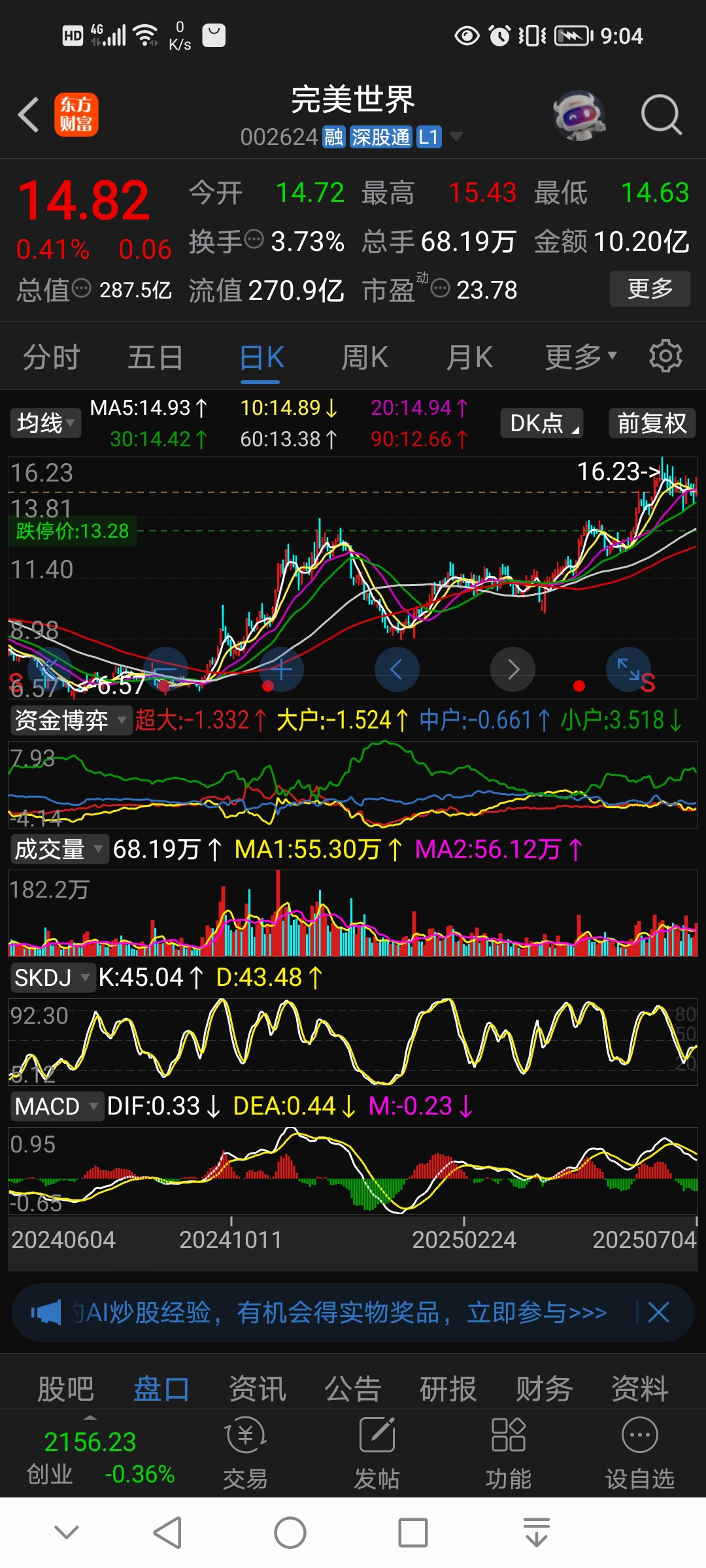Tap the zoom-out minus chart button
Viewport: 706px width, 1568px height.
point(165,670)
